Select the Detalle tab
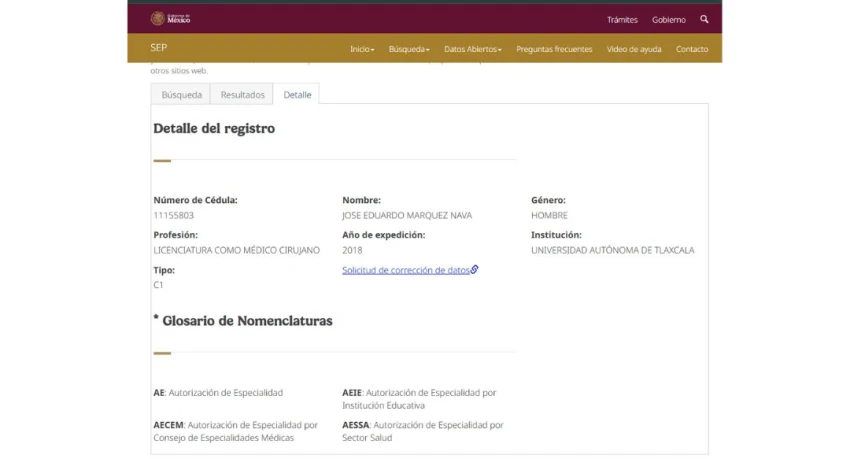 pyautogui.click(x=297, y=94)
